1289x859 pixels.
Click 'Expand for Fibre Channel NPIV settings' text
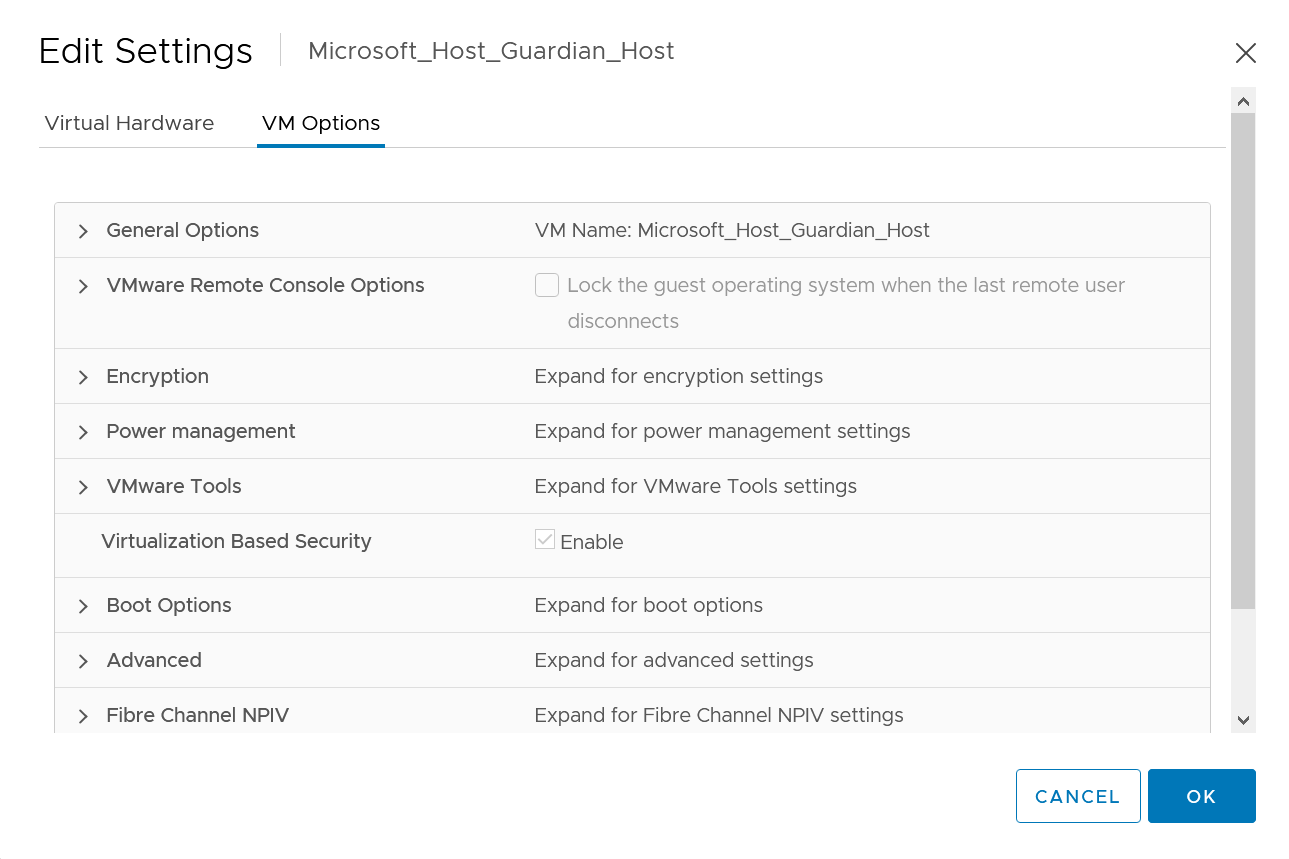click(x=719, y=715)
